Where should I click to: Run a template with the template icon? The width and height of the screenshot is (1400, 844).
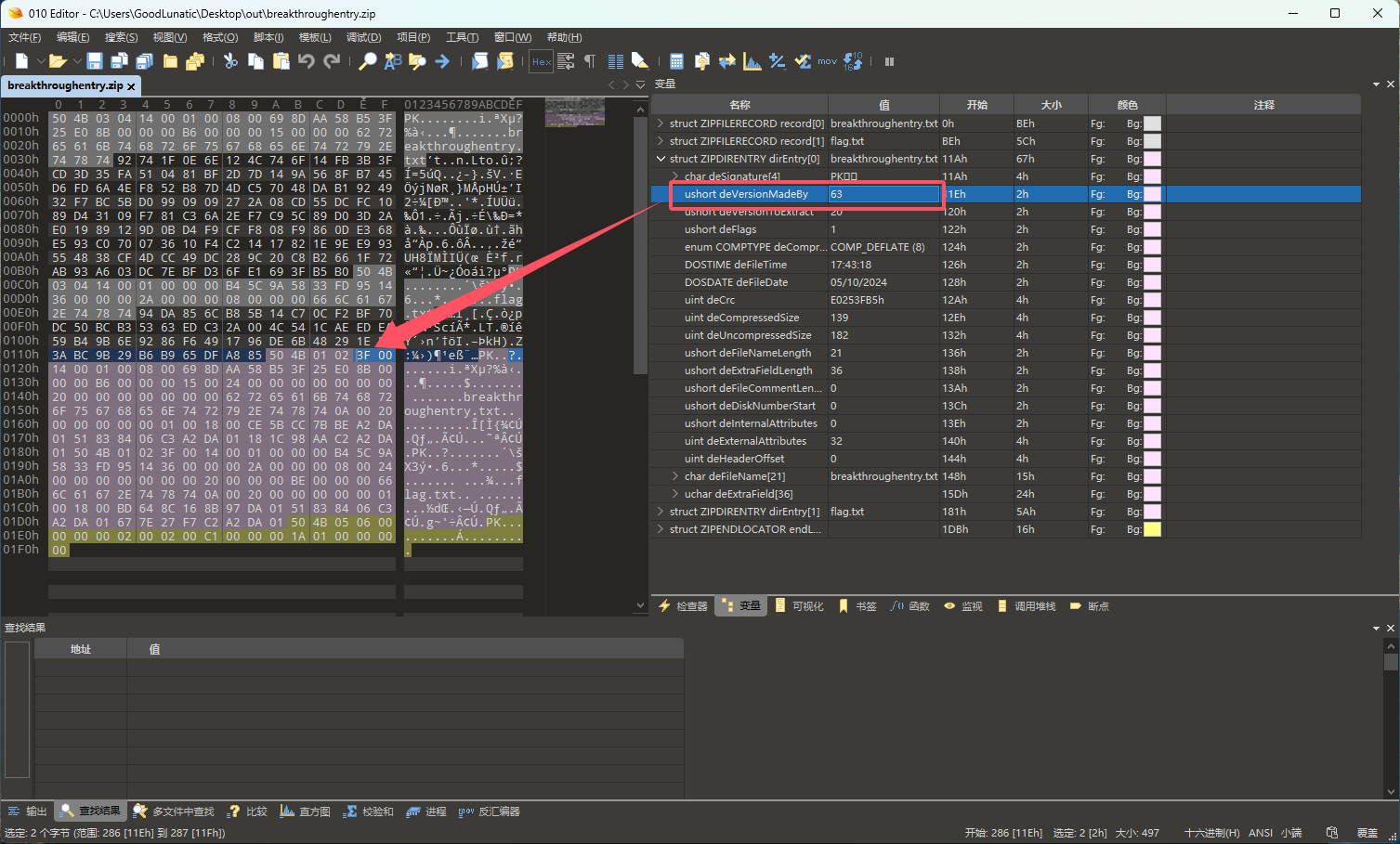[x=504, y=61]
